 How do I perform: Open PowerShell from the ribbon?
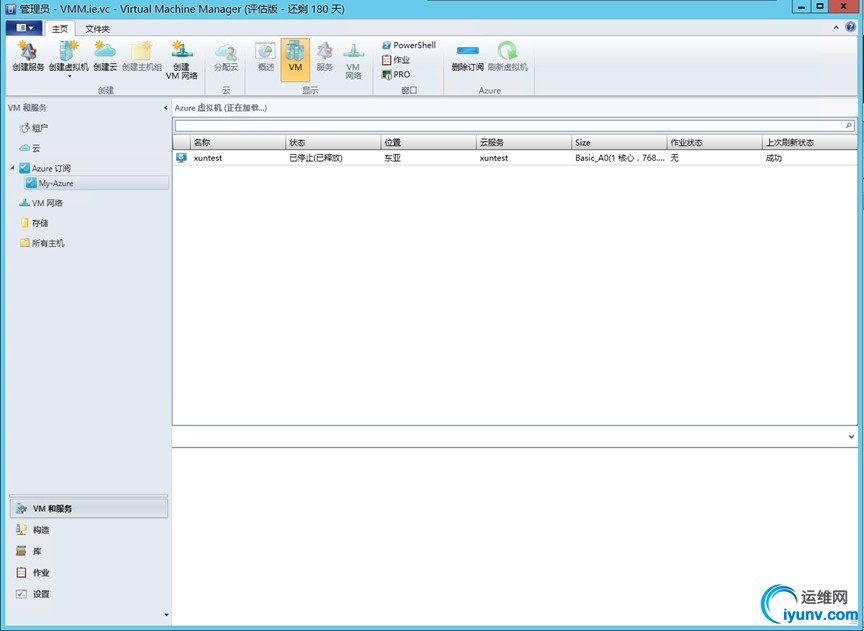coord(409,45)
